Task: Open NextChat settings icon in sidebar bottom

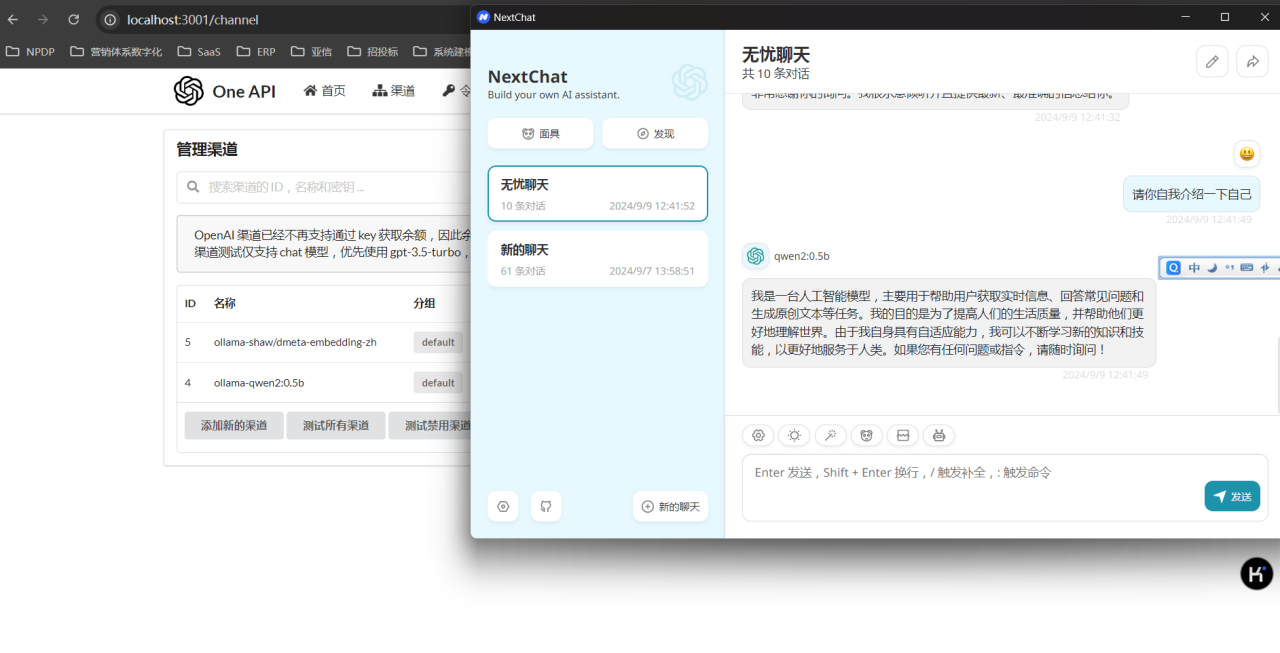Action: point(503,507)
